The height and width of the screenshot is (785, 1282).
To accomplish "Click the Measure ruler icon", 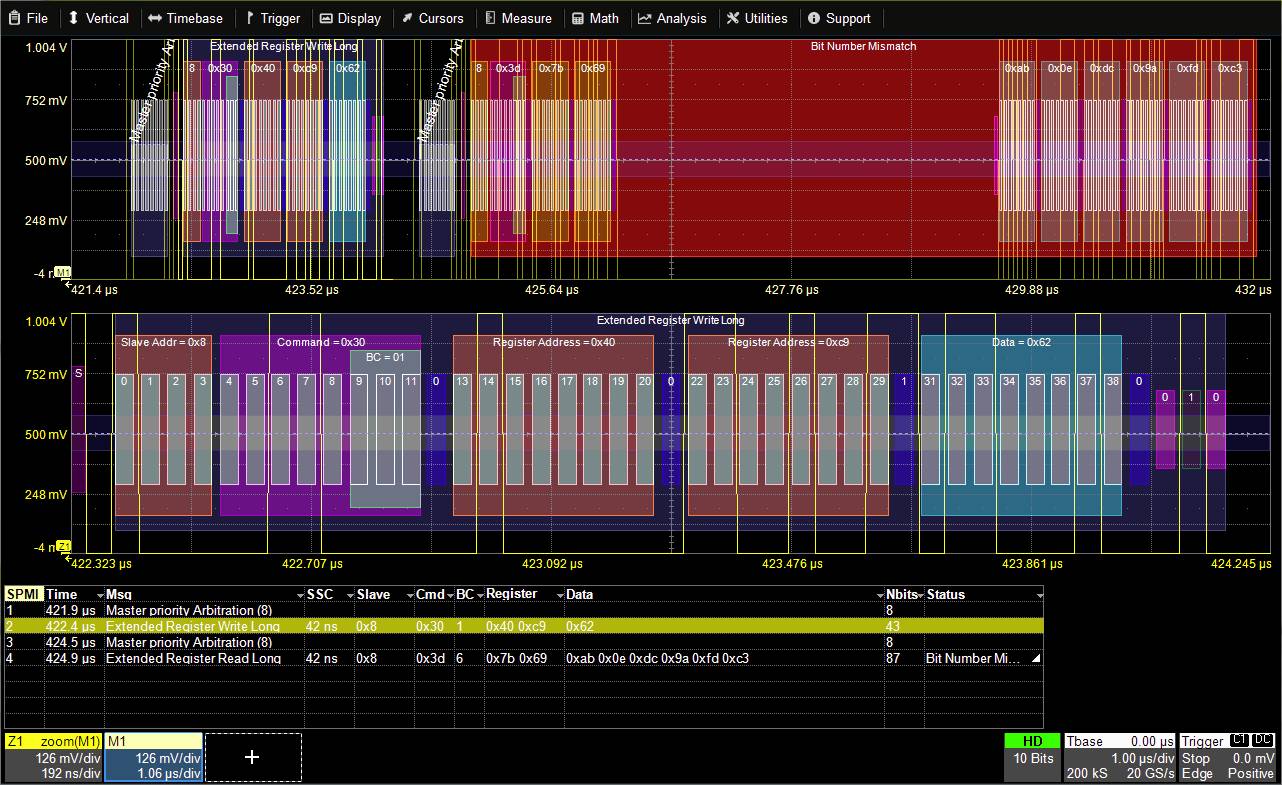I will (489, 17).
